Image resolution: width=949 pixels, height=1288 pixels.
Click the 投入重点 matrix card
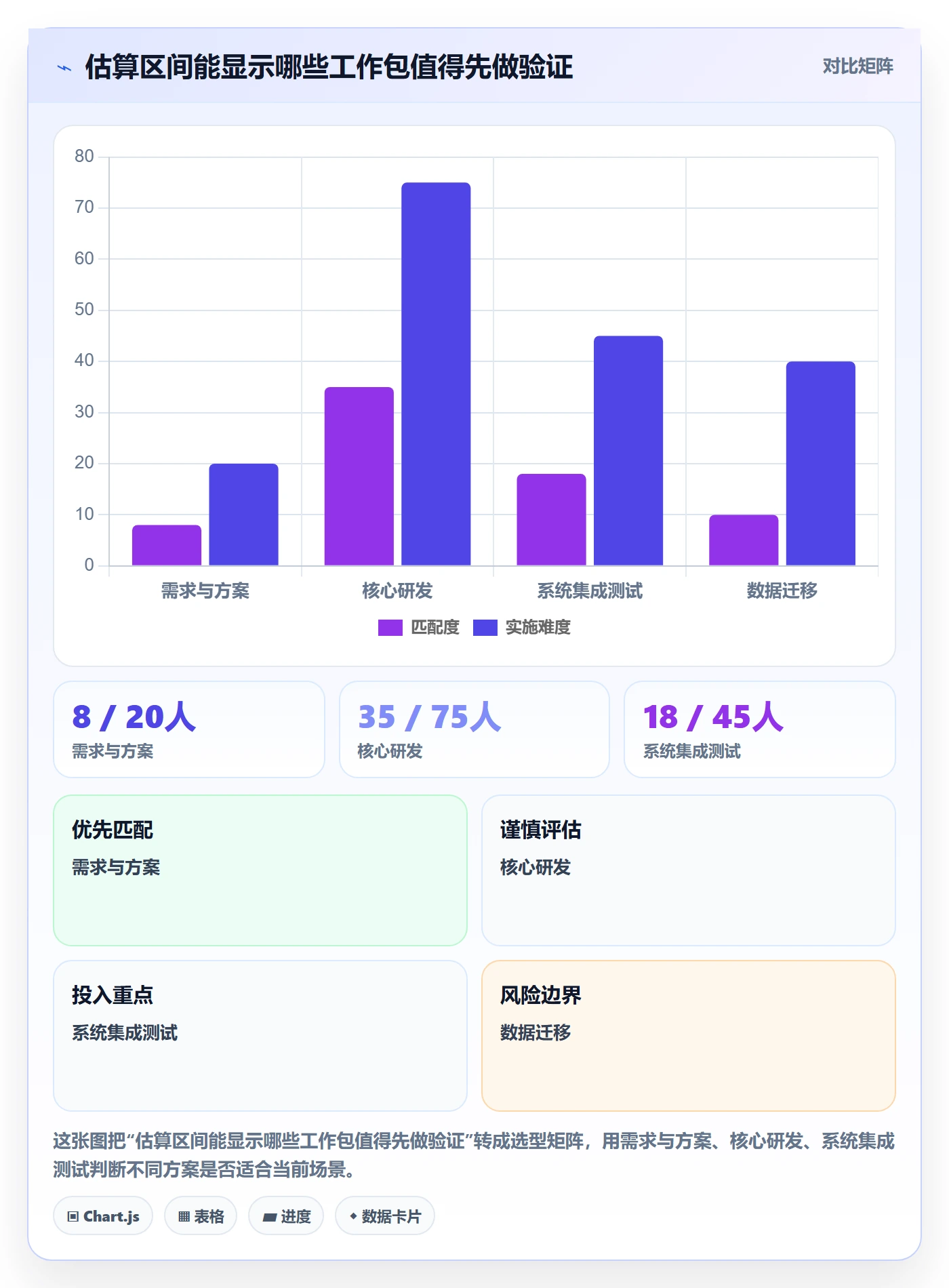[x=260, y=1036]
